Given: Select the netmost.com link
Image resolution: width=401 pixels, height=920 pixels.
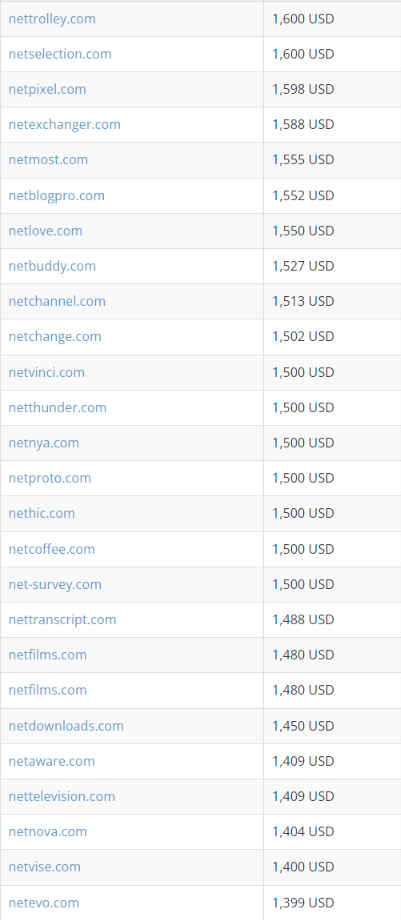Looking at the screenshot, I should [48, 160].
